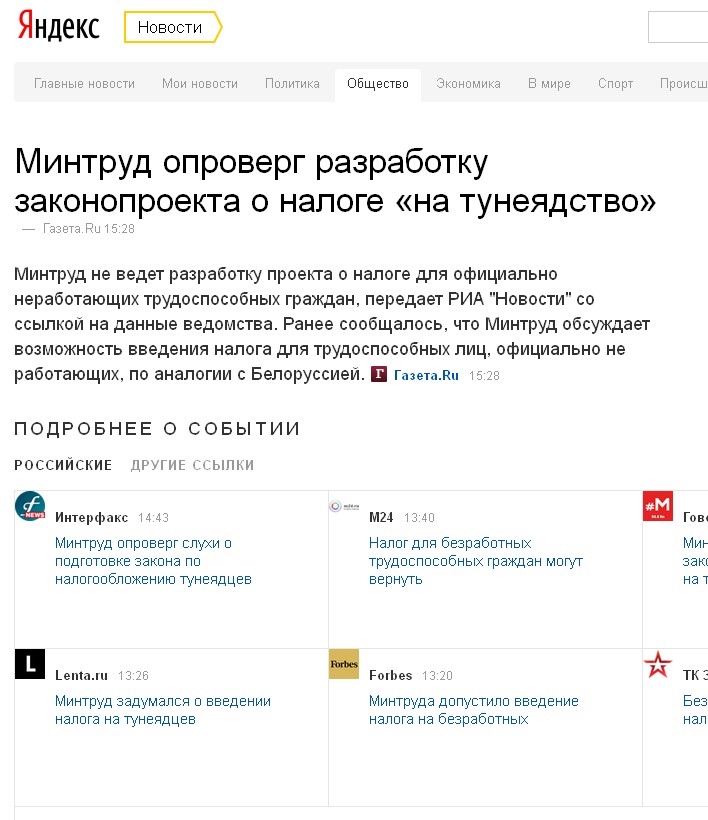Open the Главные новости tab
Screen dimensions: 708x820
coord(84,84)
